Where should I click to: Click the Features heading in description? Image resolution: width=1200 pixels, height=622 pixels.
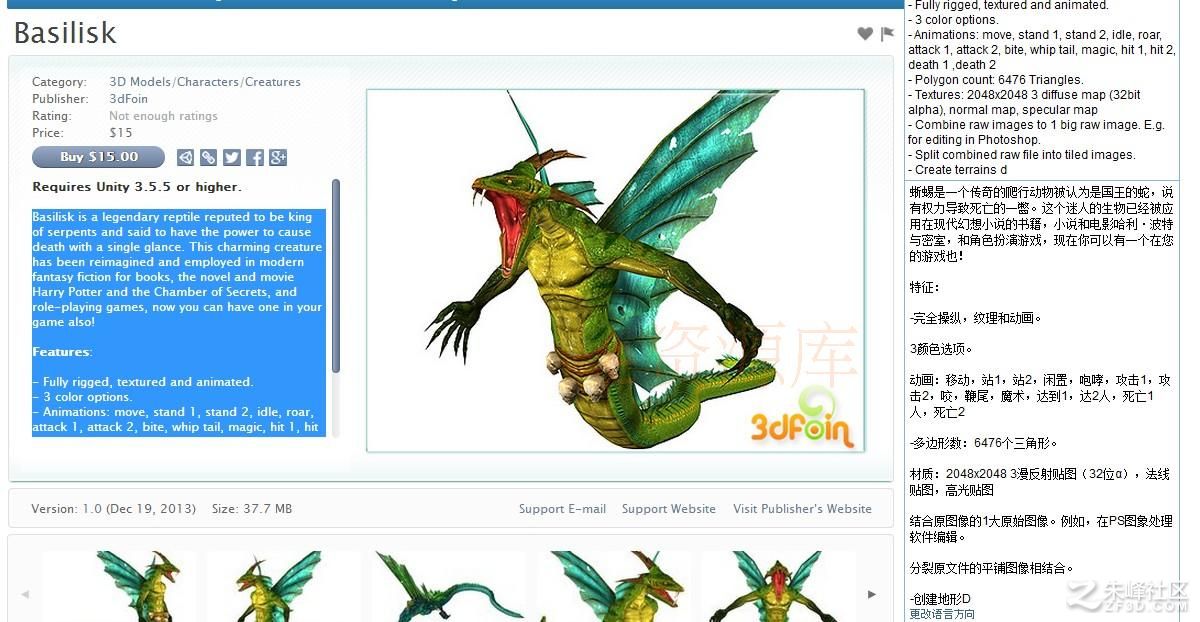click(x=62, y=352)
